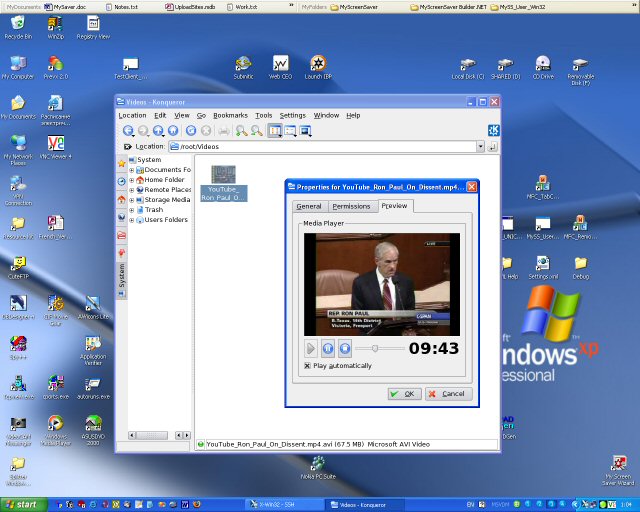Viewport: 640px width, 512px height.
Task: Open Recycle Bin desktop icon
Action: 18,27
